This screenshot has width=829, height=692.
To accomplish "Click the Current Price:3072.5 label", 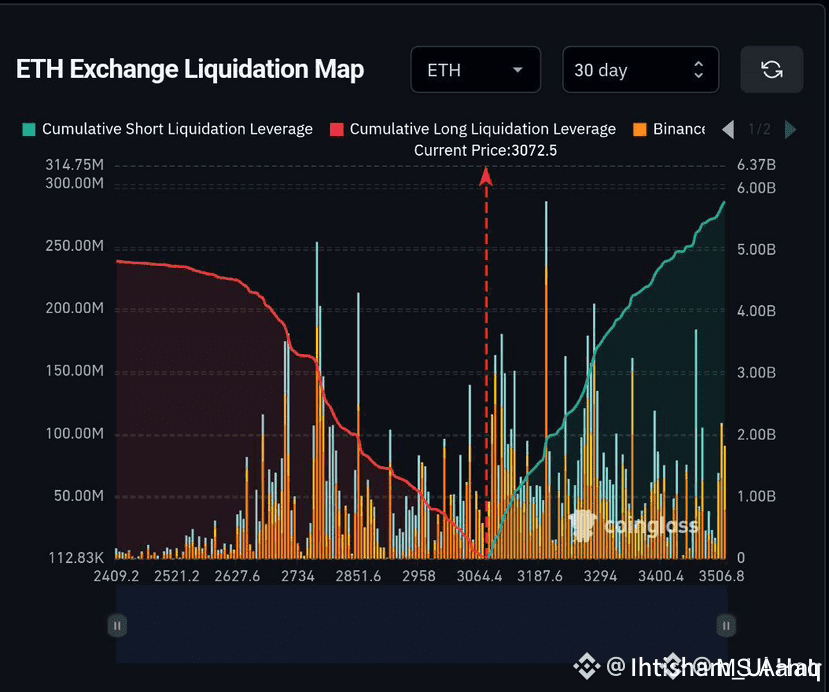I will [485, 151].
